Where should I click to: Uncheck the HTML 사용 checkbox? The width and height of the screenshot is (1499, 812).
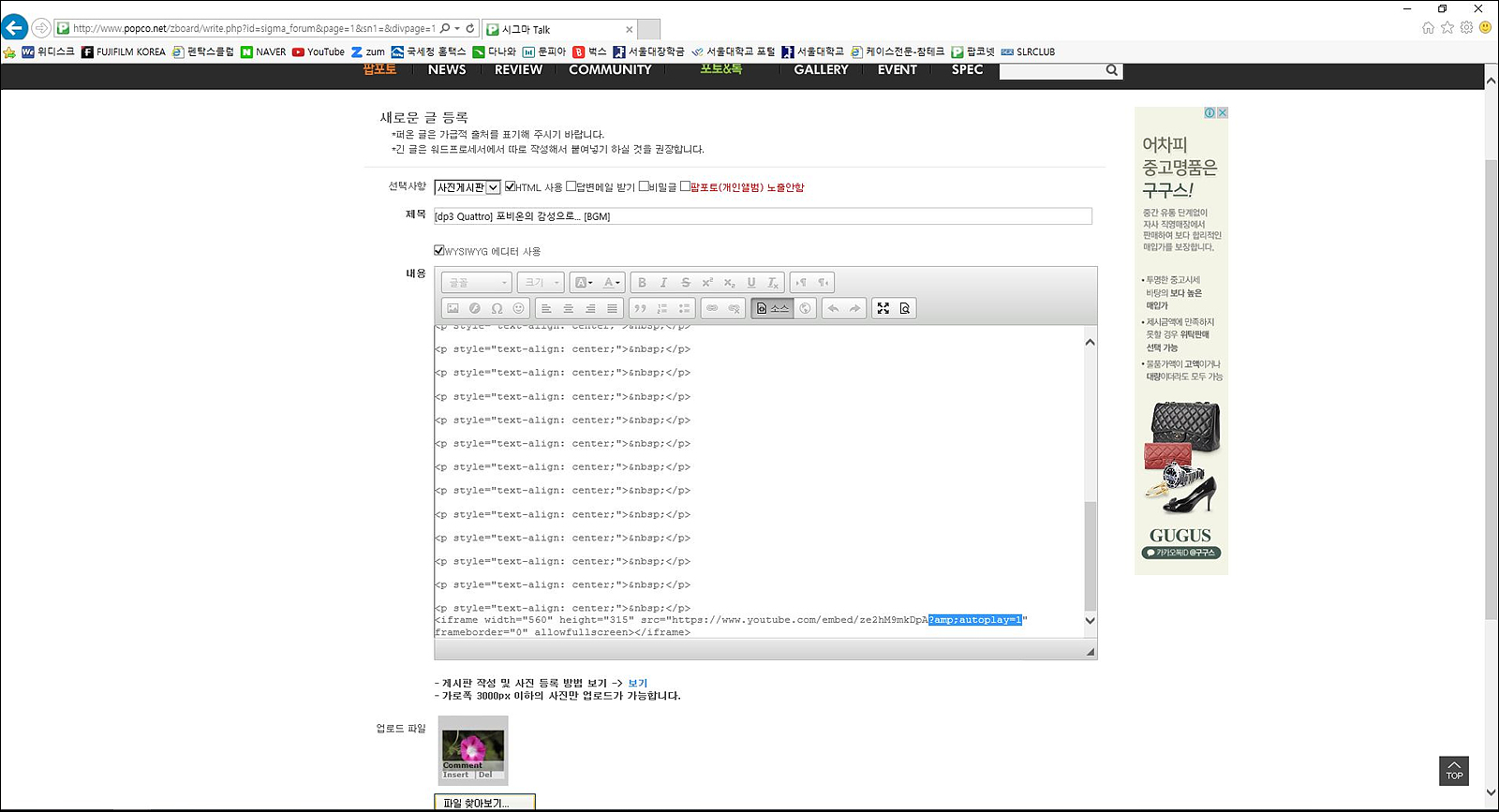click(x=510, y=186)
